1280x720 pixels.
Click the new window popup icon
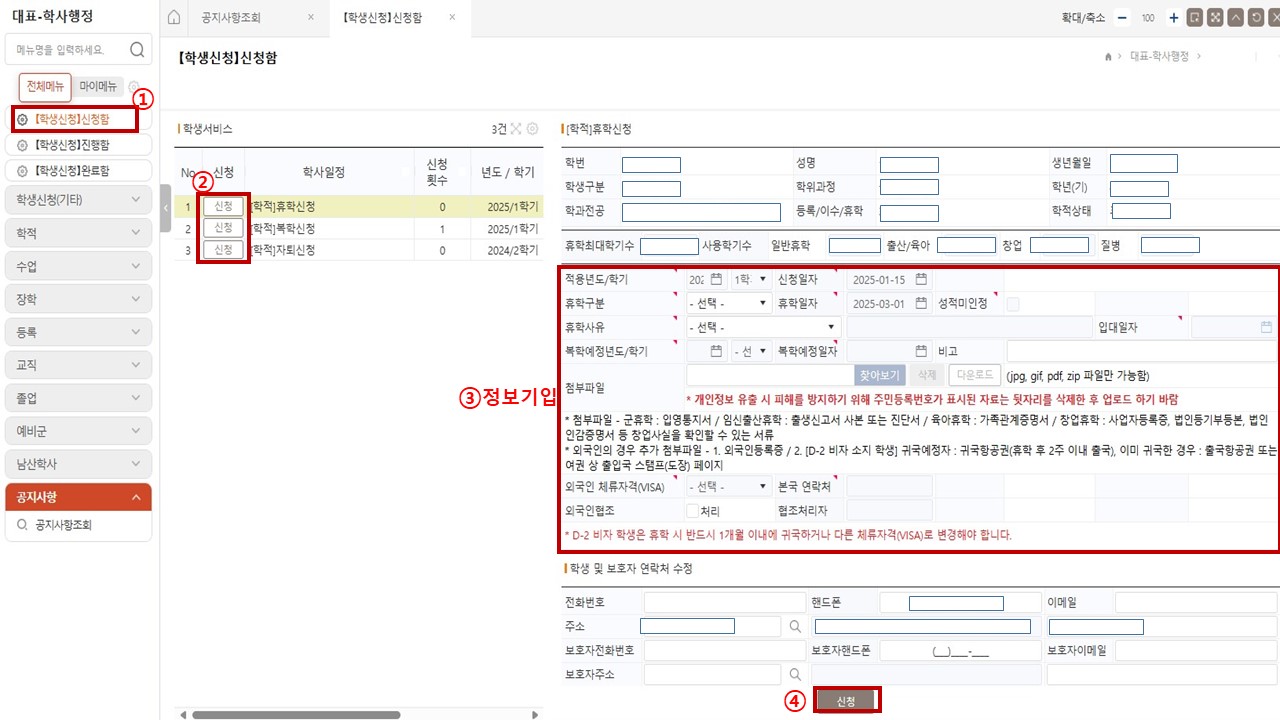(1195, 18)
